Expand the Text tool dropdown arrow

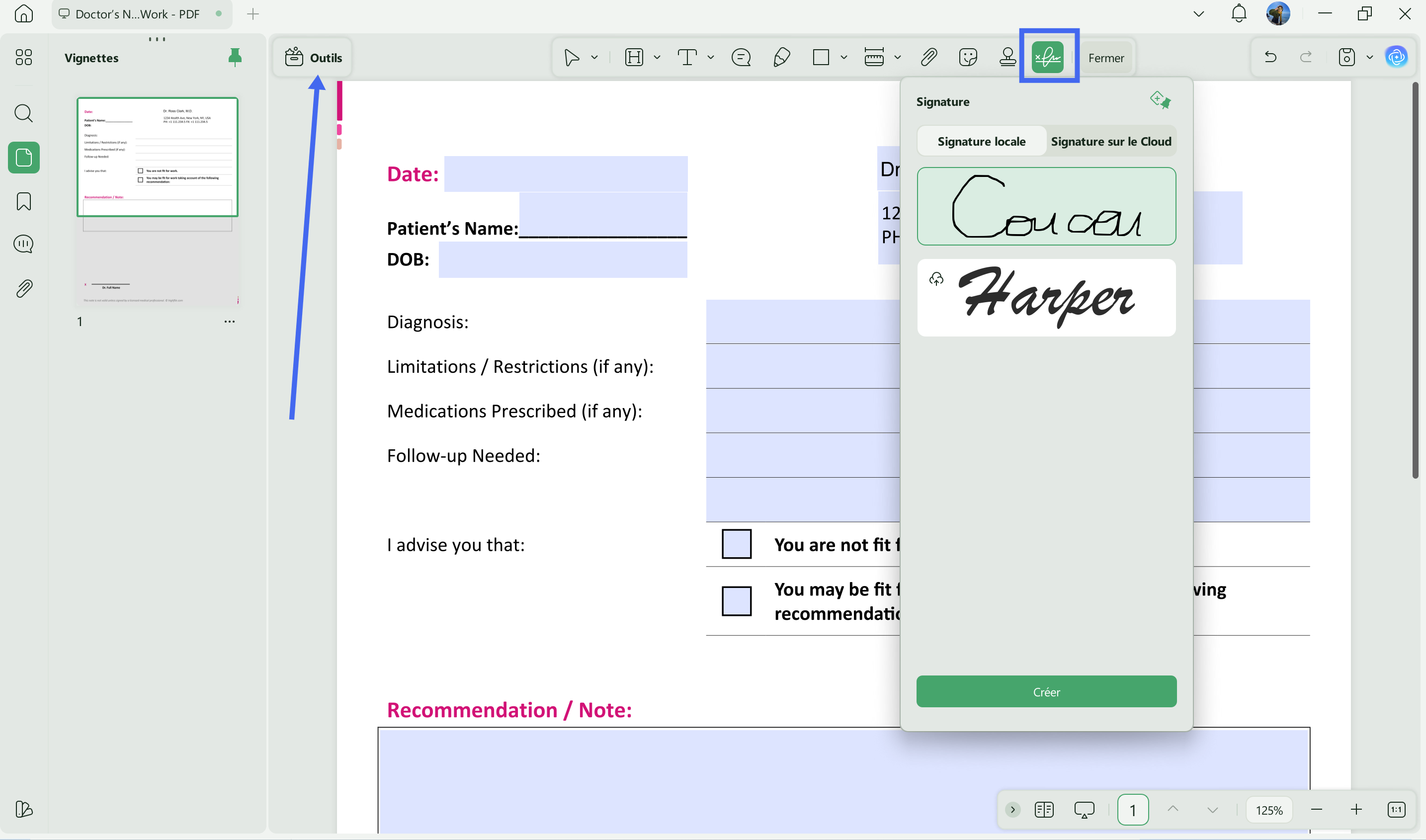pyautogui.click(x=711, y=57)
